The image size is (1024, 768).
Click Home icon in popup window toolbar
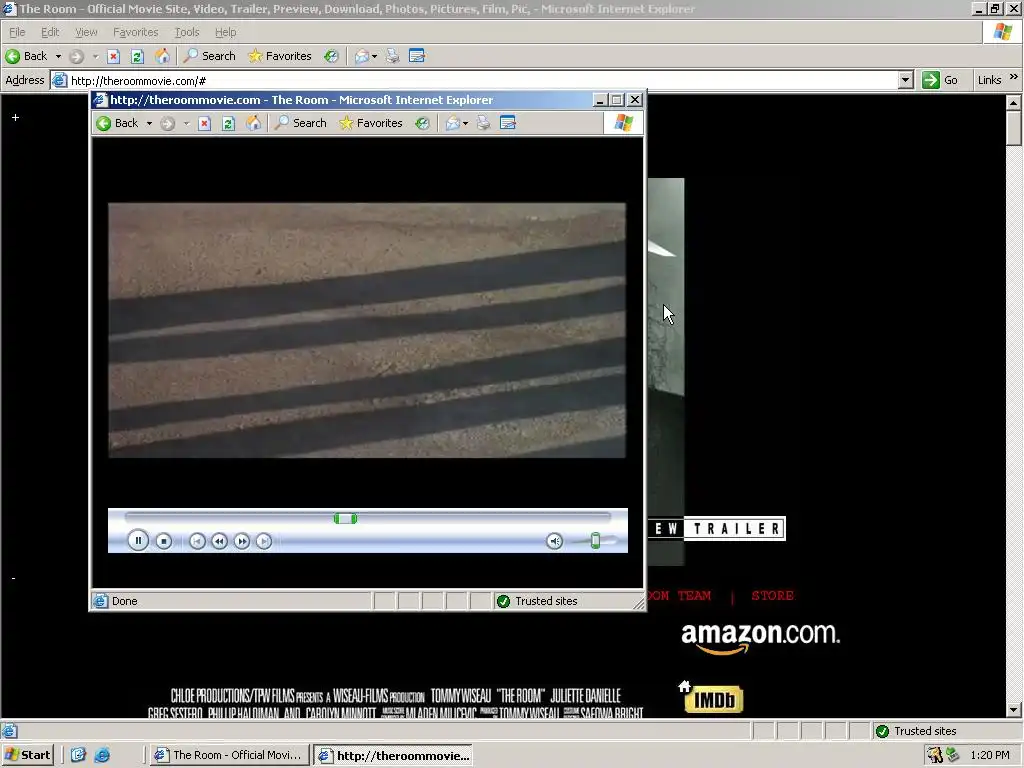tap(253, 123)
